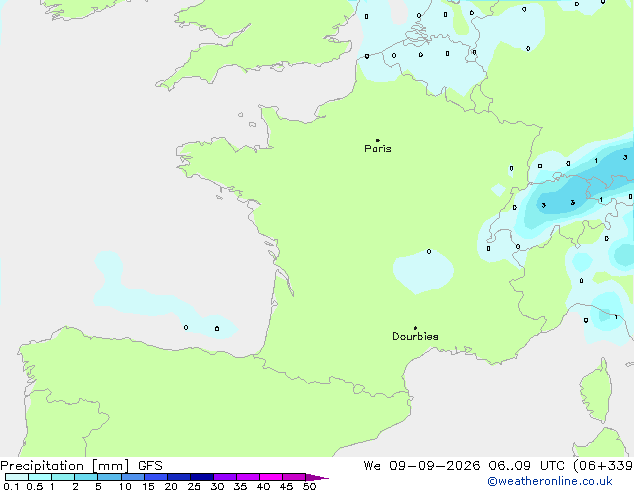Click the Dourbies location dot marker
Image resolution: width=634 pixels, height=490 pixels.
[x=415, y=328]
